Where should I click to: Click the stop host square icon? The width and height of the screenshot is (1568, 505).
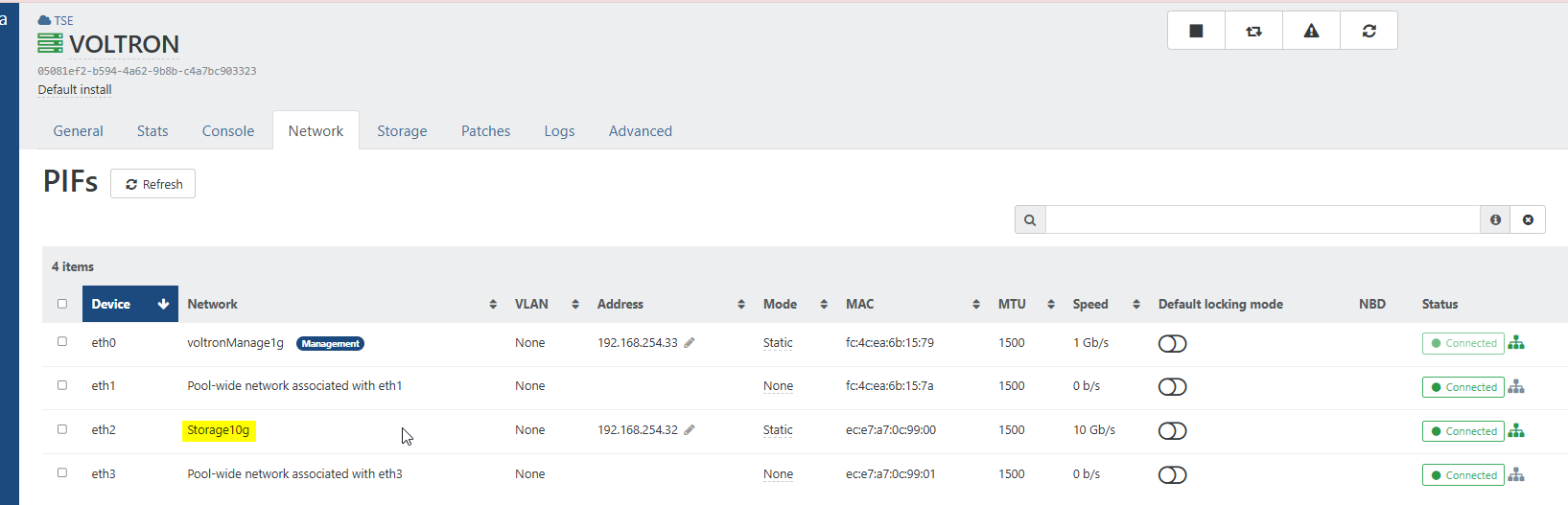[1196, 31]
